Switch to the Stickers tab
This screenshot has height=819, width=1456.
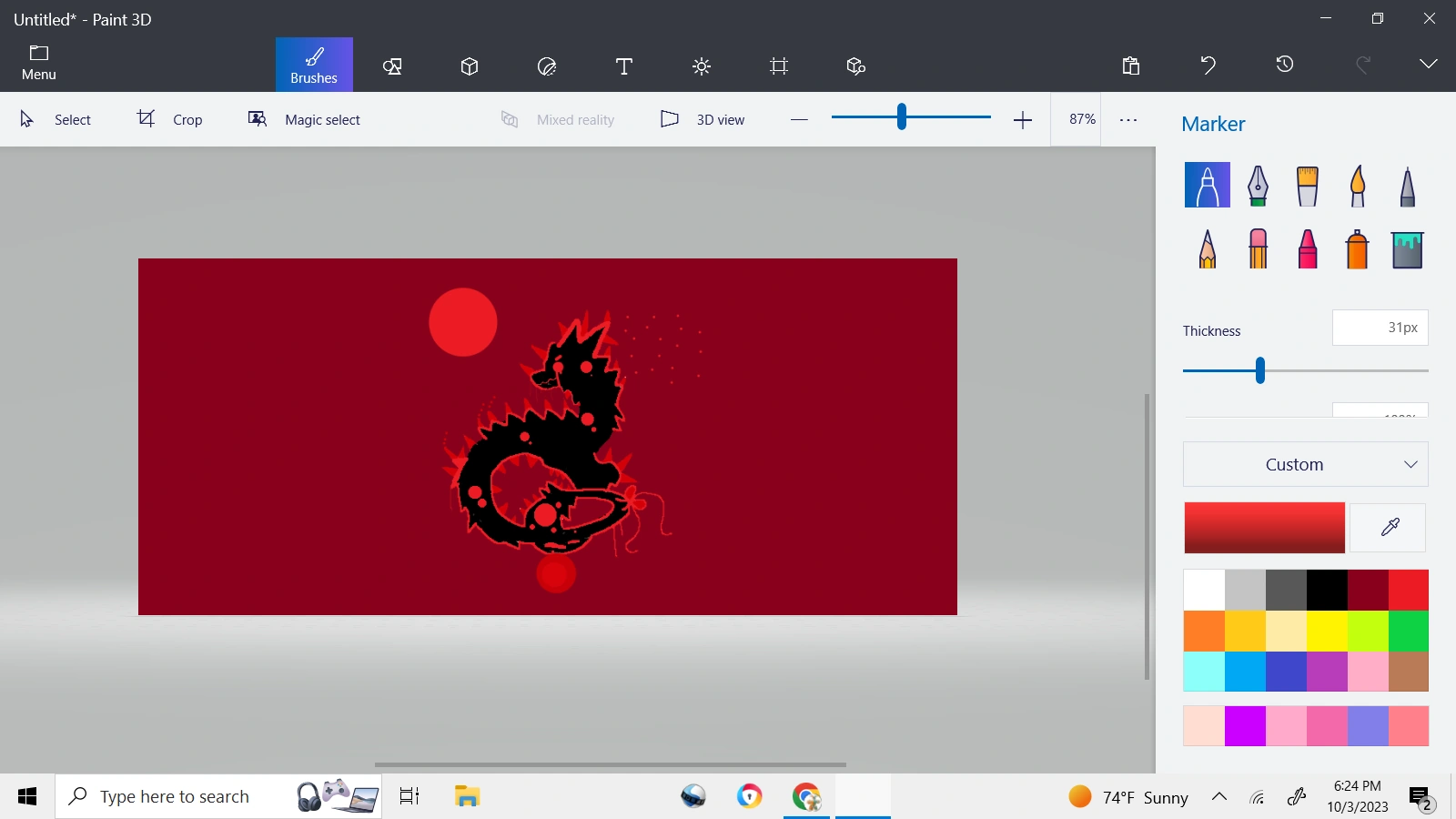(x=547, y=66)
